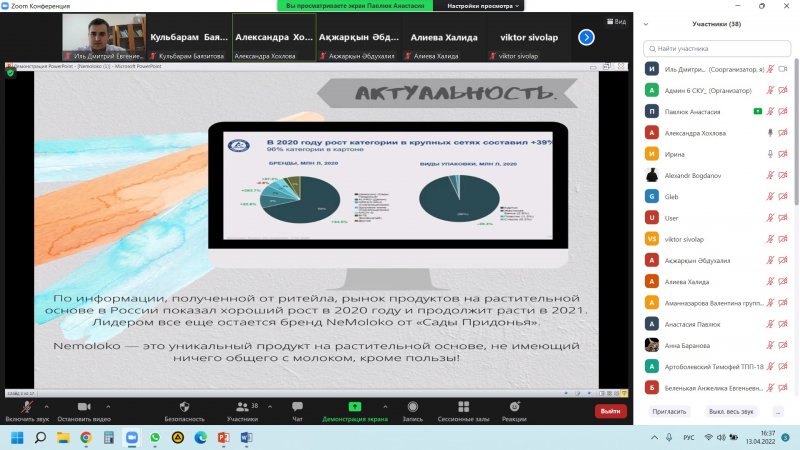Click Выкл. весь звук button
The image size is (800, 450).
pyautogui.click(x=731, y=411)
